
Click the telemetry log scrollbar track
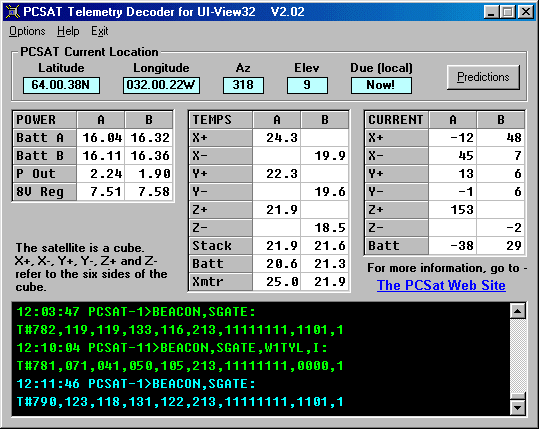click(518, 356)
